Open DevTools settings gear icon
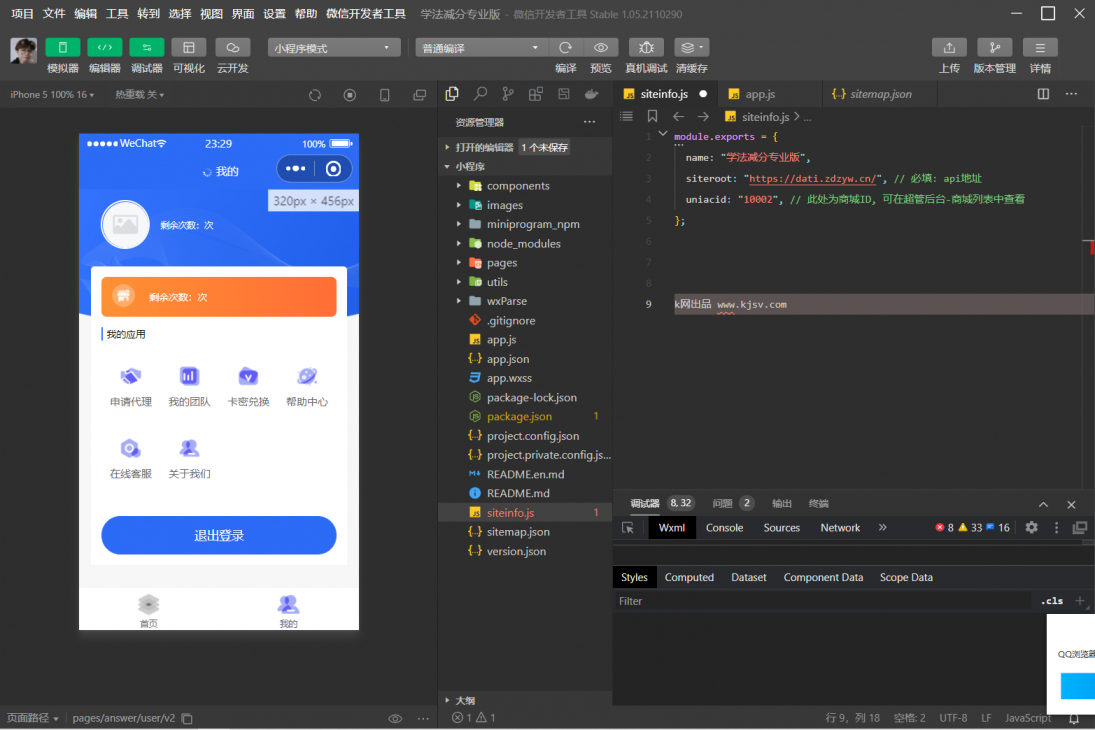The width and height of the screenshot is (1095, 730). click(1031, 527)
